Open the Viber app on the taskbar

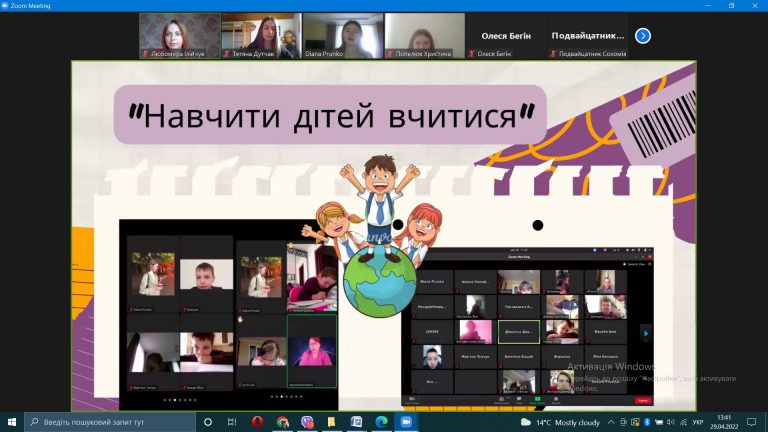(307, 422)
